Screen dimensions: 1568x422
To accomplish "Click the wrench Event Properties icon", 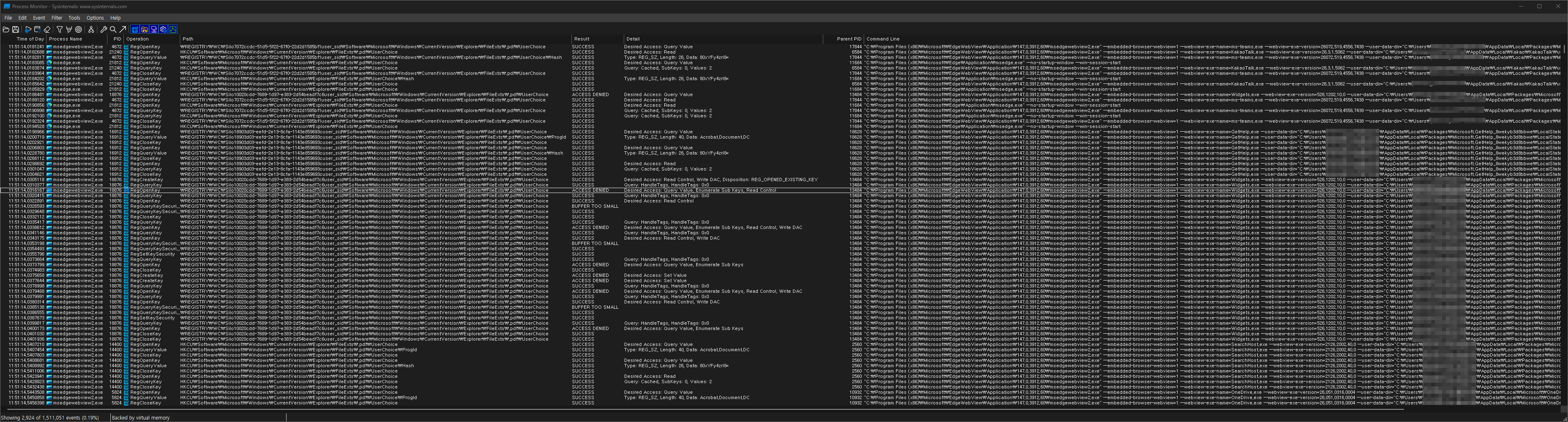I will (x=104, y=29).
